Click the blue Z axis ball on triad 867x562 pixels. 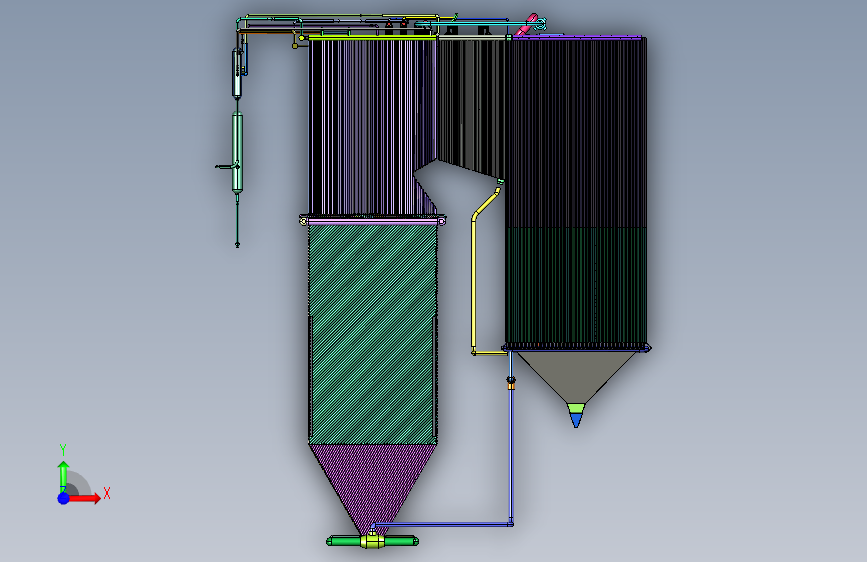[x=64, y=498]
